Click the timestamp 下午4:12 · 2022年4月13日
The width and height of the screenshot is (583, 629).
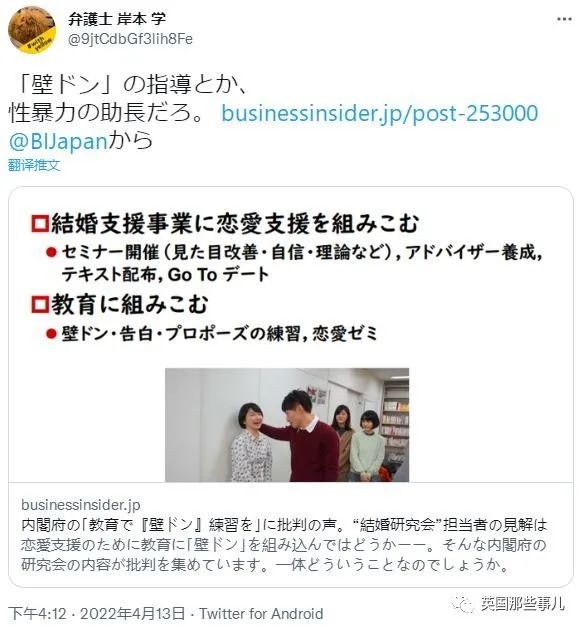(x=96, y=613)
